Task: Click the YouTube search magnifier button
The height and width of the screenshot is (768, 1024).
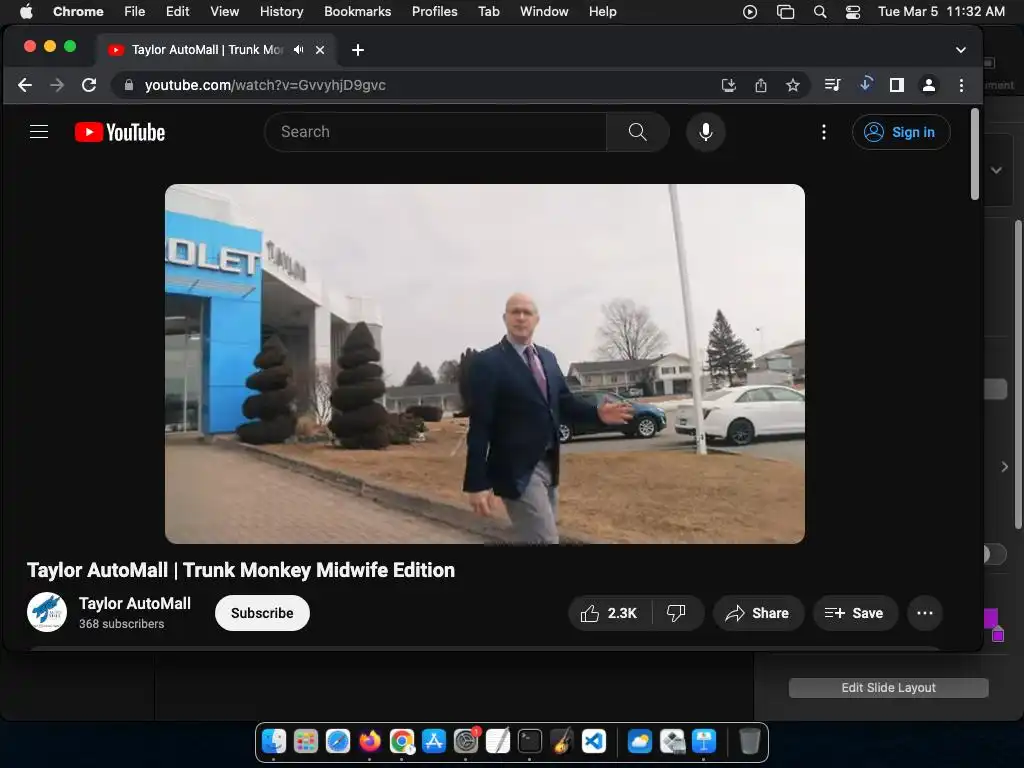Action: [637, 132]
